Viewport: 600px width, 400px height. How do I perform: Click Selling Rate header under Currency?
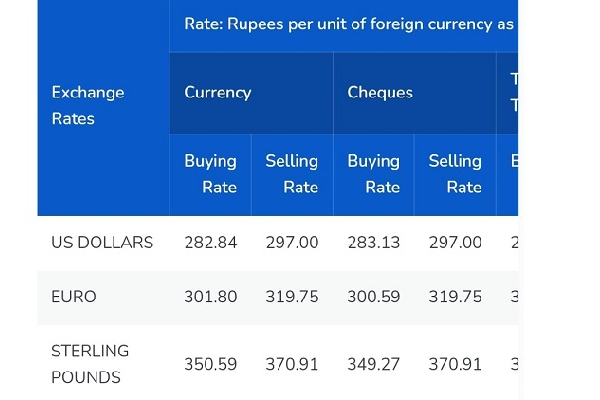tap(292, 175)
